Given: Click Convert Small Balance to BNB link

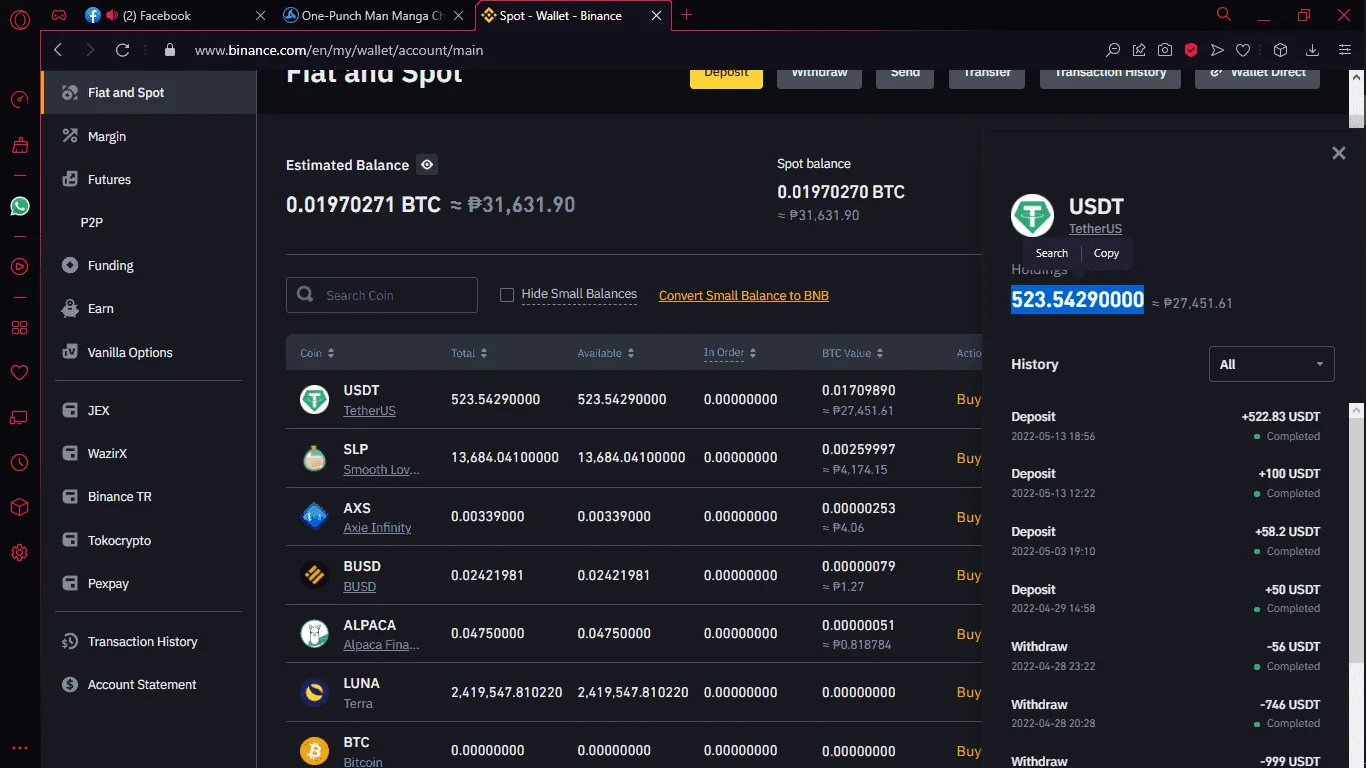Looking at the screenshot, I should coord(744,296).
